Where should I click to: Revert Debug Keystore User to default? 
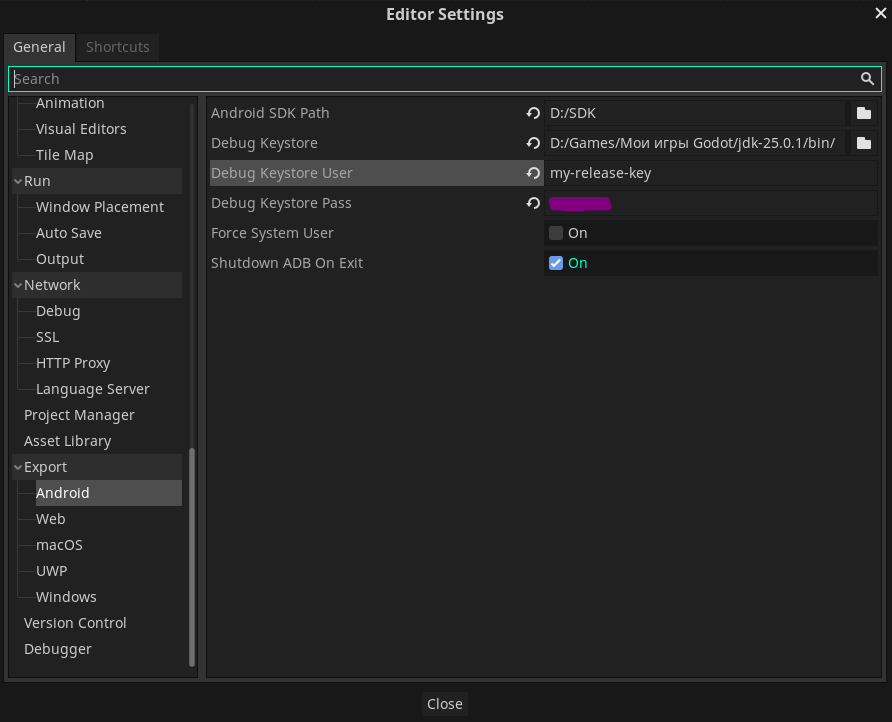[533, 174]
